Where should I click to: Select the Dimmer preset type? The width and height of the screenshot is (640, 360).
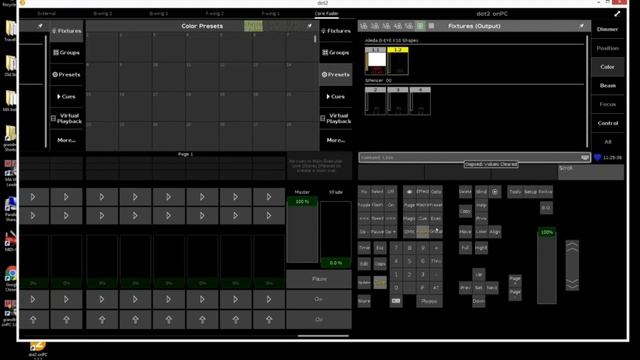(607, 29)
